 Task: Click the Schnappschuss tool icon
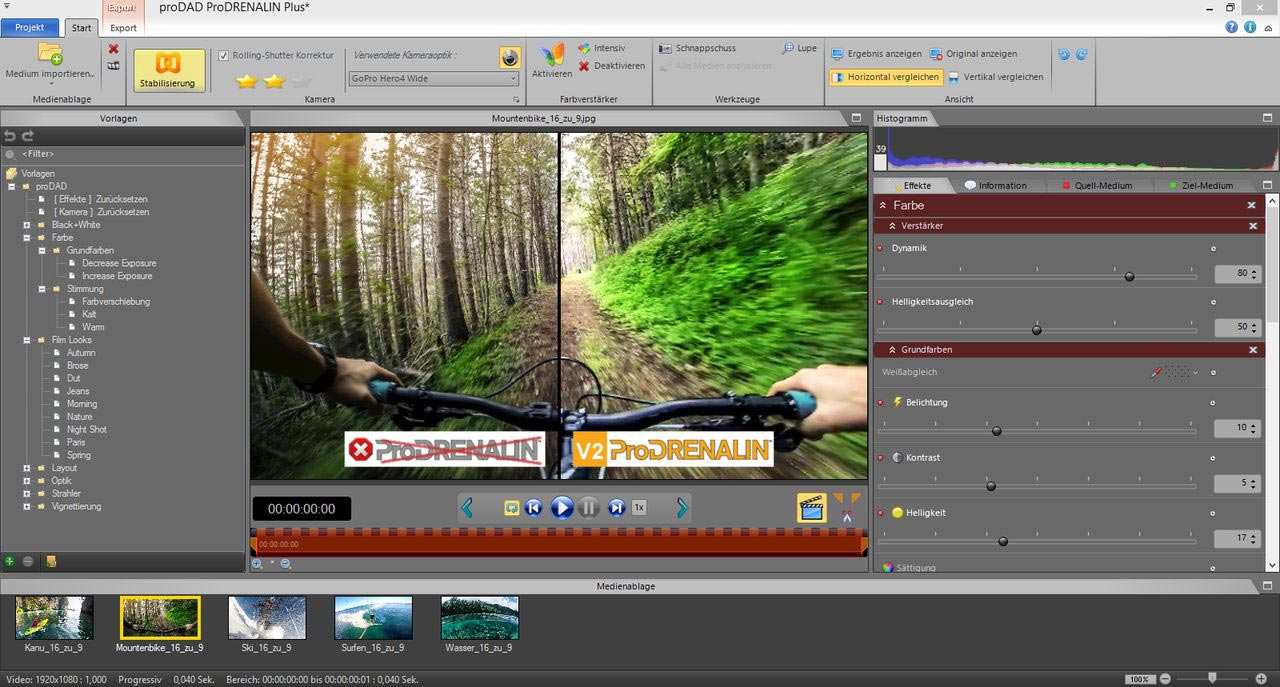pyautogui.click(x=663, y=47)
